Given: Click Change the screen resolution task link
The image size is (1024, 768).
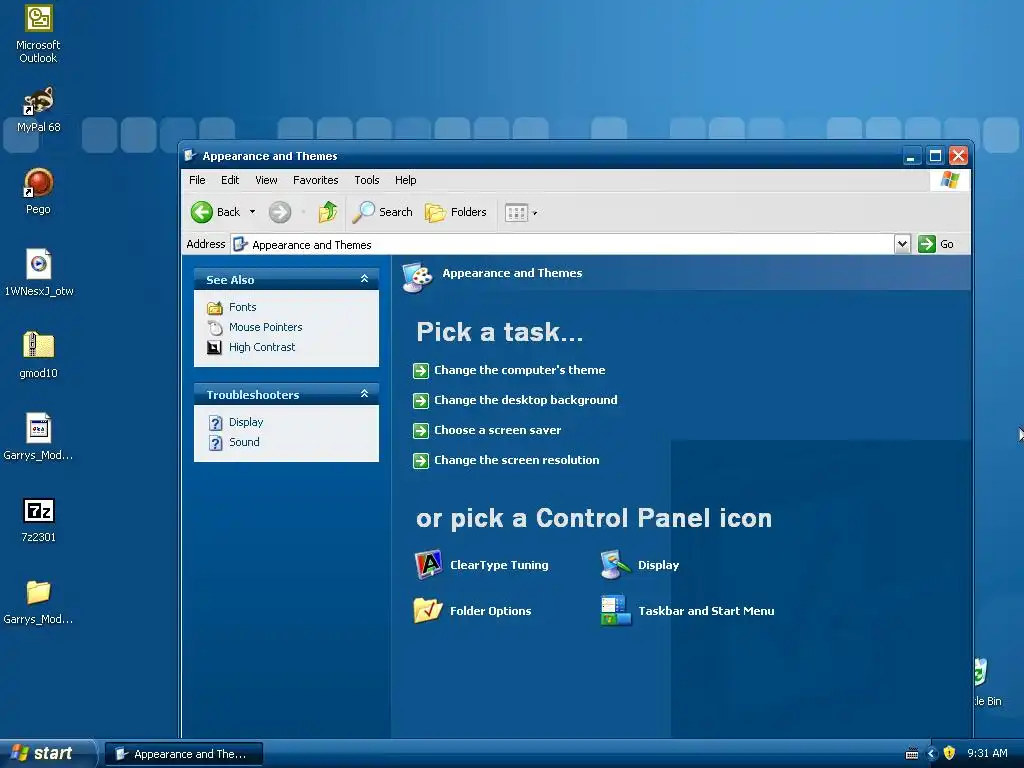Looking at the screenshot, I should point(517,460).
